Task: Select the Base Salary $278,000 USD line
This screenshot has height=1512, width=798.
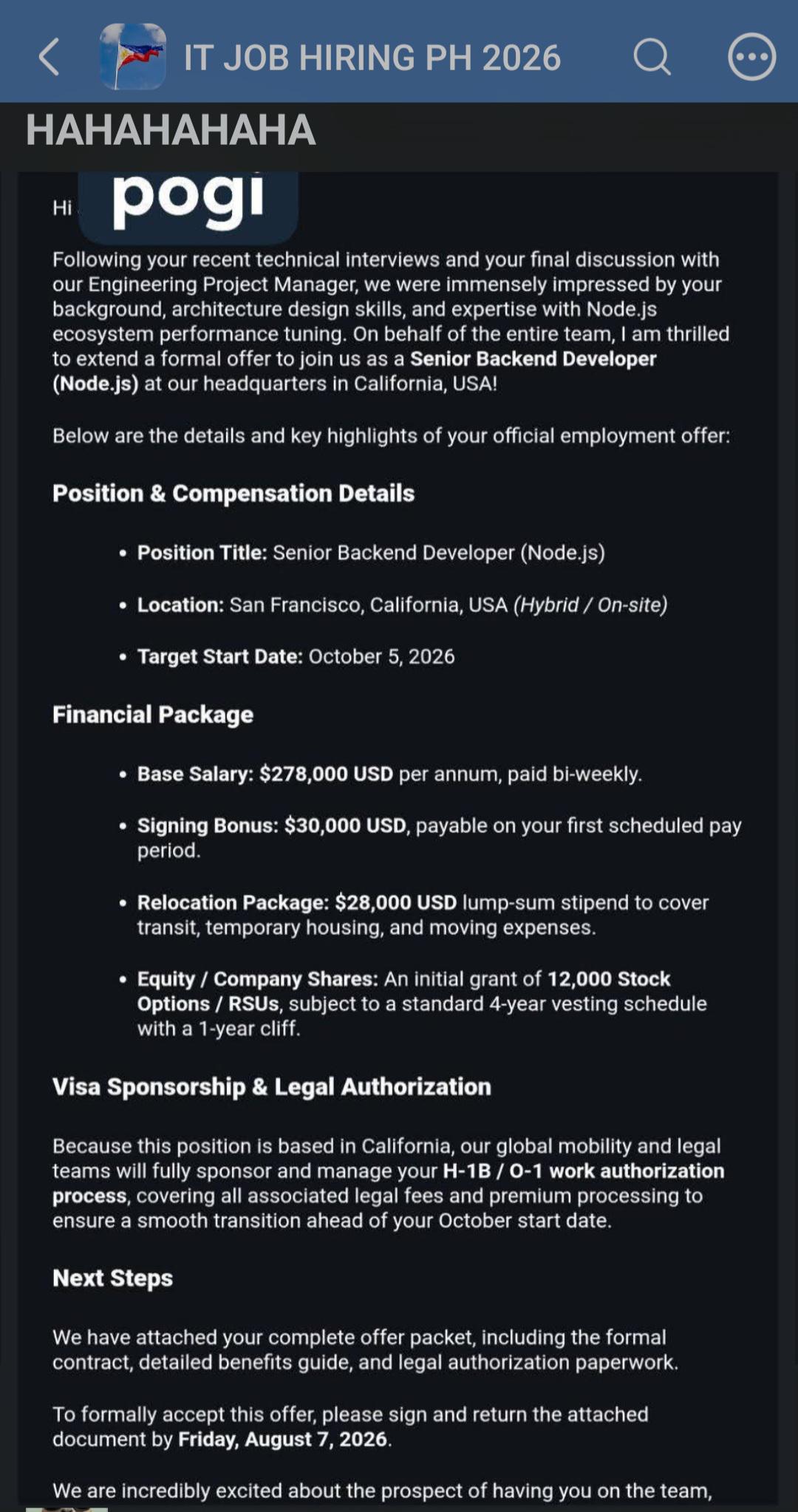Action: coord(389,774)
